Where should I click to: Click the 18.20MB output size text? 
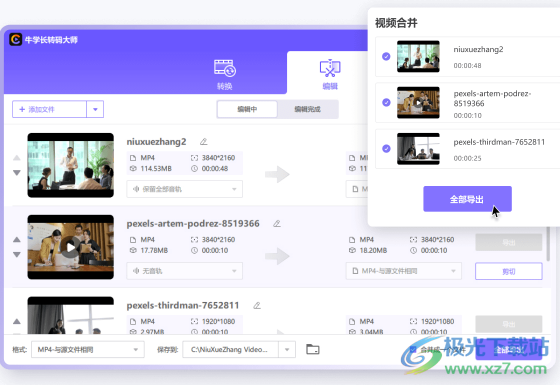[373, 250]
